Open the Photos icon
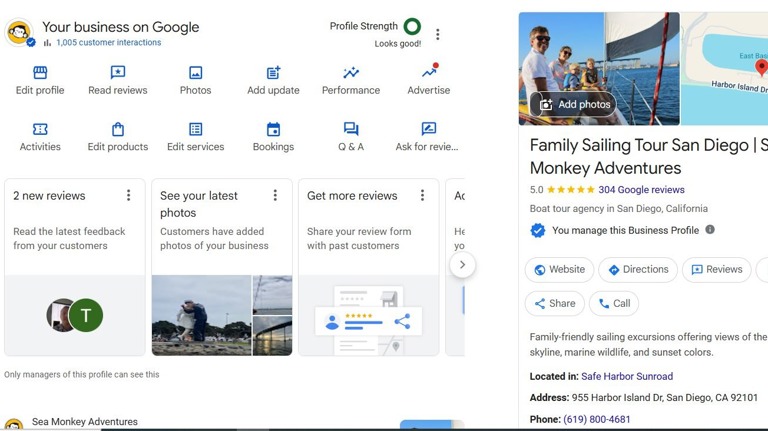Viewport: 768px width, 431px height. (195, 73)
